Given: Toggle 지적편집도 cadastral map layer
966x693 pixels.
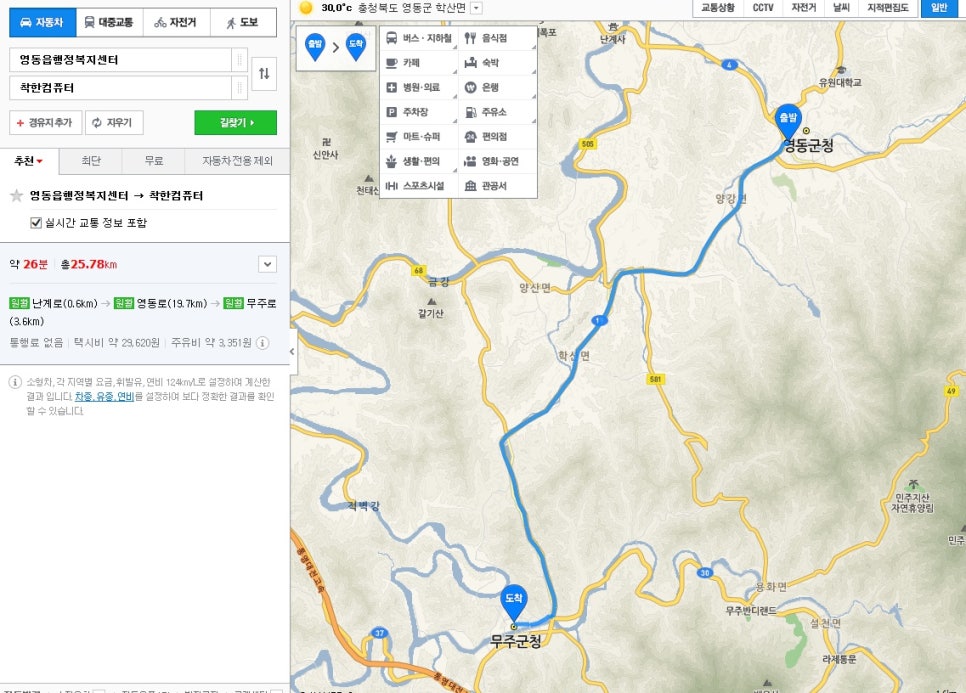Looking at the screenshot, I should tap(887, 7).
